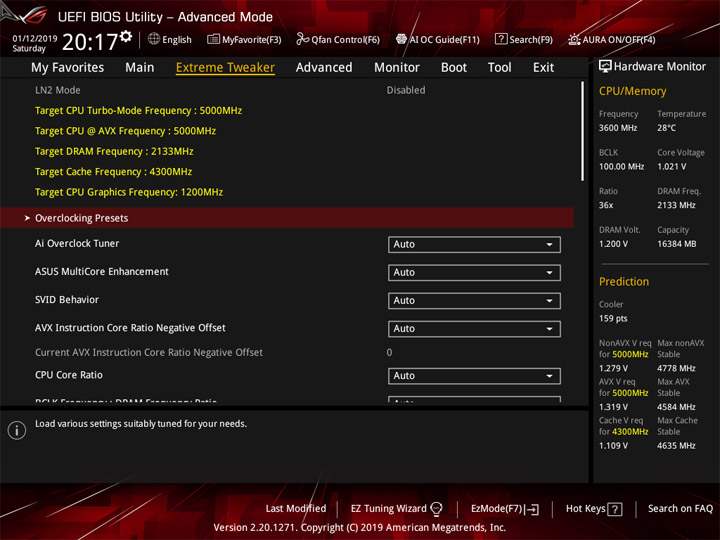720x540 pixels.
Task: Launch AI OC Guide(F11)
Action: point(438,39)
